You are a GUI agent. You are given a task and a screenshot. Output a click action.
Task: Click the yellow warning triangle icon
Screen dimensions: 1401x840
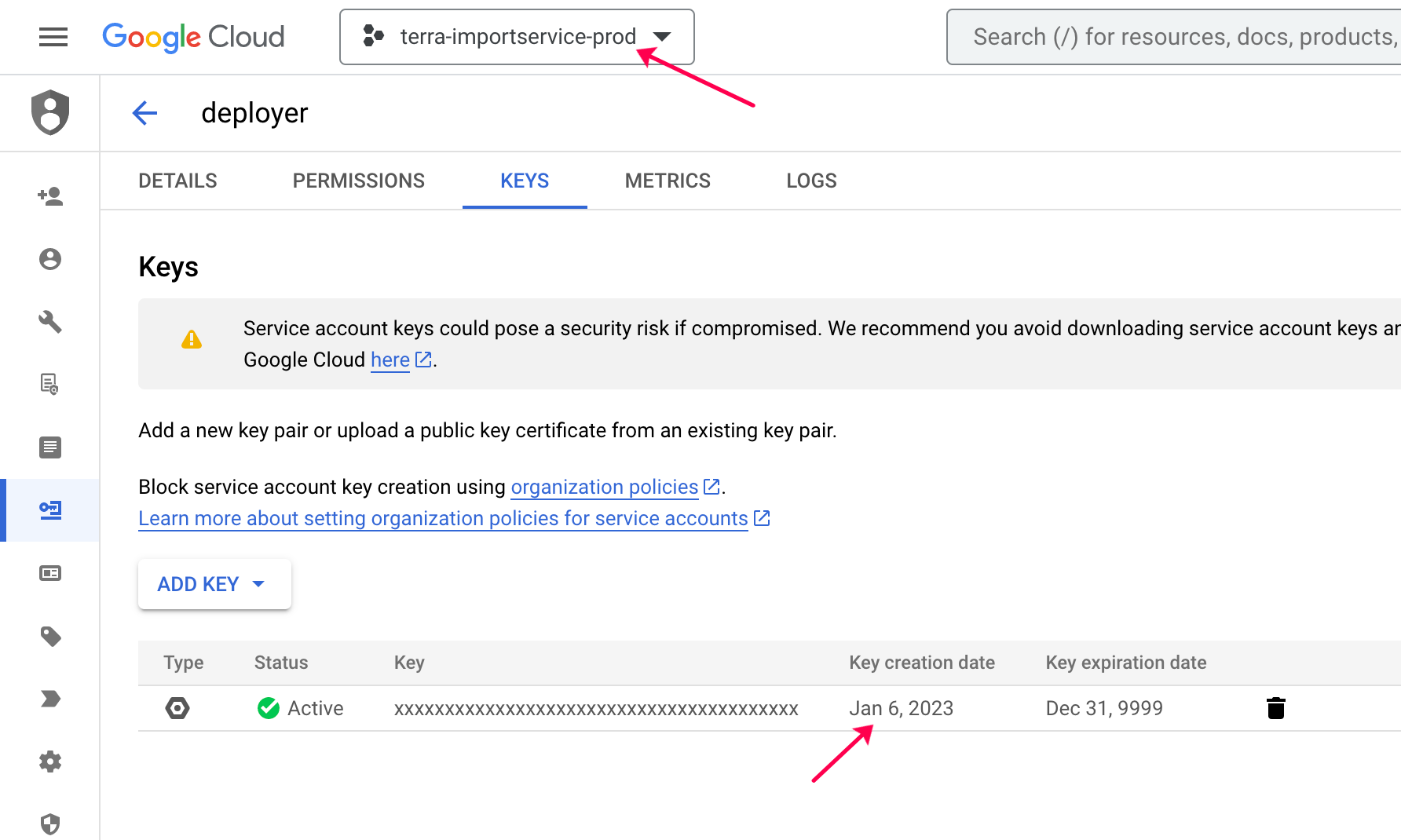192,339
